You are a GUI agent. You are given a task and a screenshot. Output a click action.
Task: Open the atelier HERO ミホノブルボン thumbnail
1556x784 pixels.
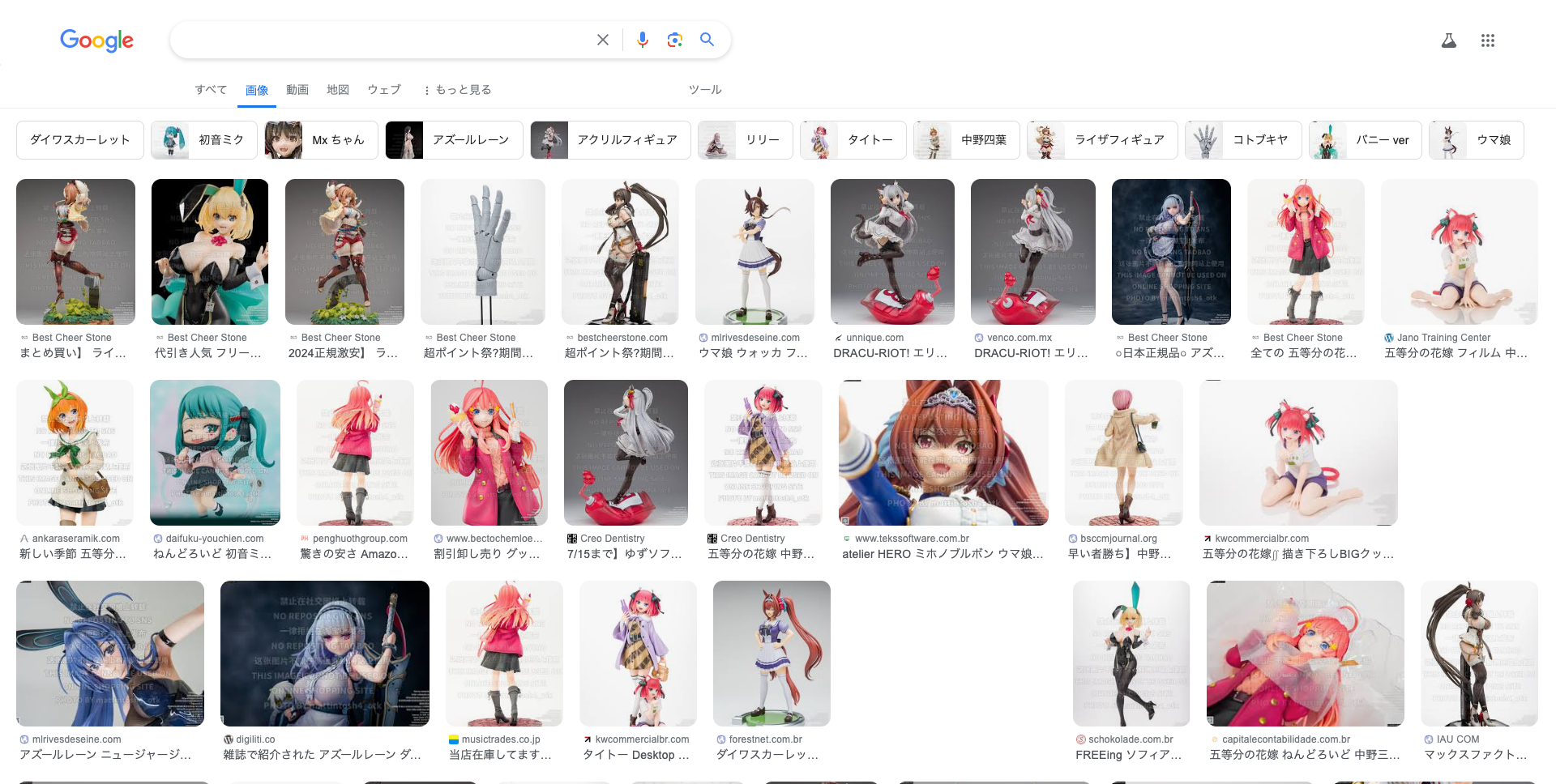tap(943, 453)
